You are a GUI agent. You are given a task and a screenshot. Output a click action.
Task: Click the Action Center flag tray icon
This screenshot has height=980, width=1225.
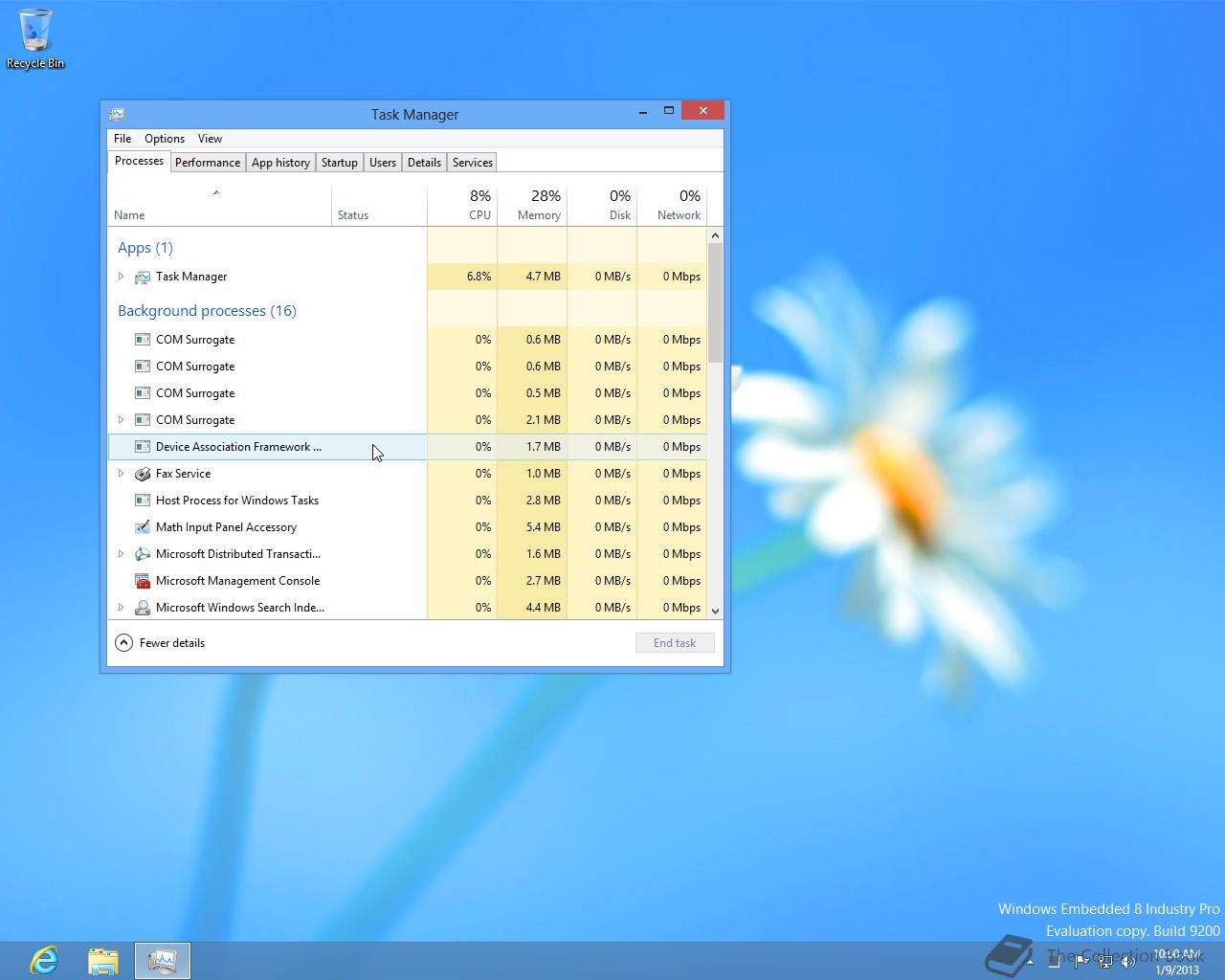tap(1081, 961)
